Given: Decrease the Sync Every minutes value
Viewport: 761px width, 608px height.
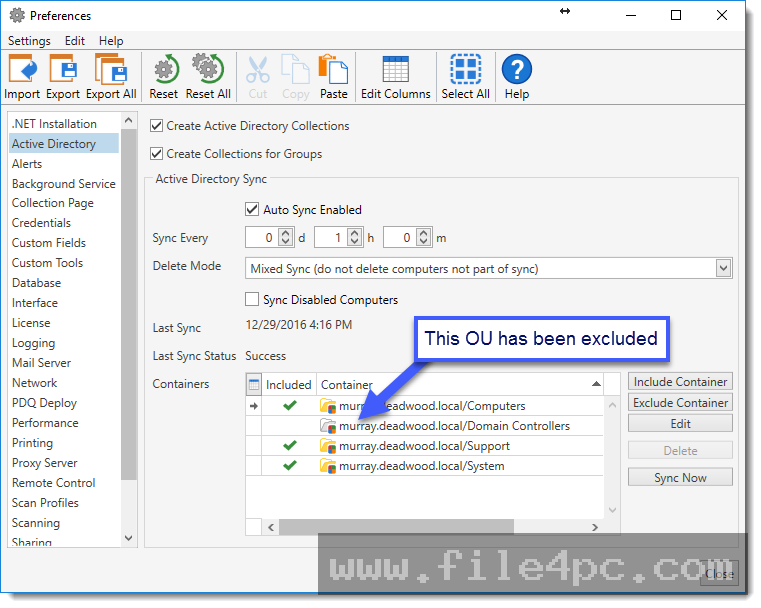Looking at the screenshot, I should pyautogui.click(x=423, y=242).
